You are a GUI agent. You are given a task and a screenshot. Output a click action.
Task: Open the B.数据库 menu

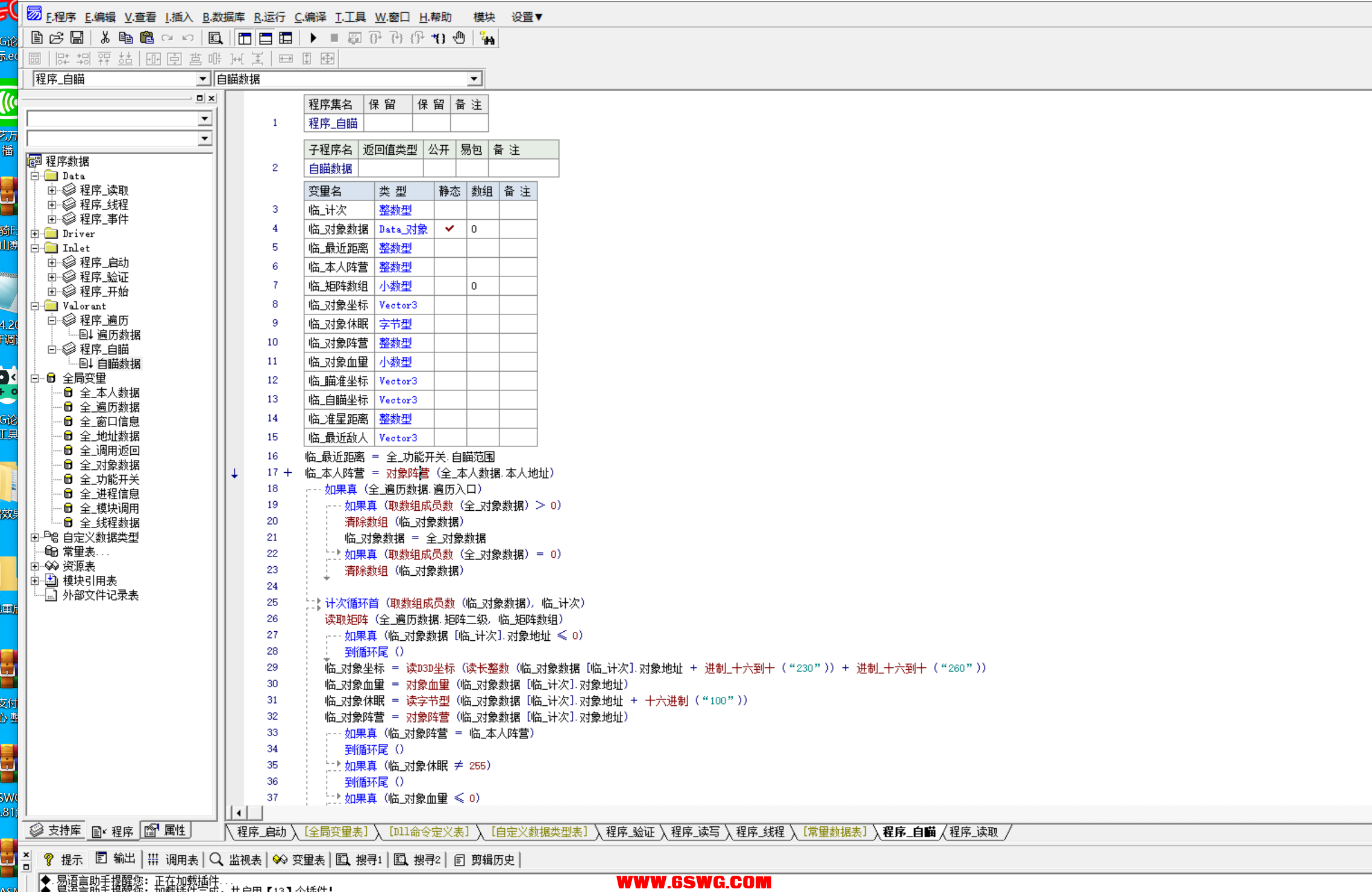(224, 17)
